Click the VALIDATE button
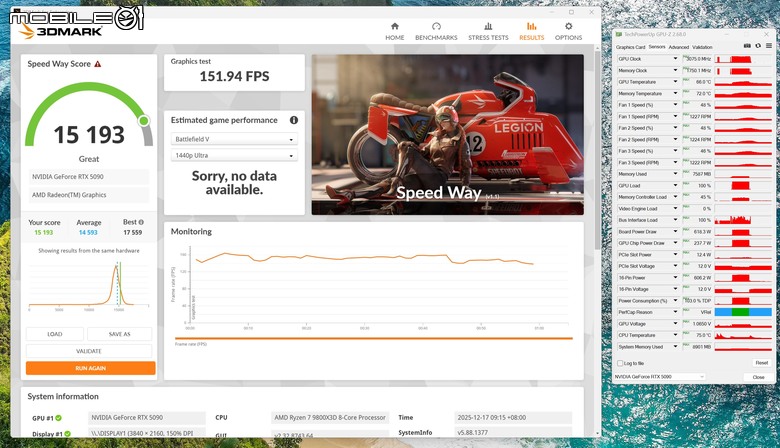 coord(89,351)
